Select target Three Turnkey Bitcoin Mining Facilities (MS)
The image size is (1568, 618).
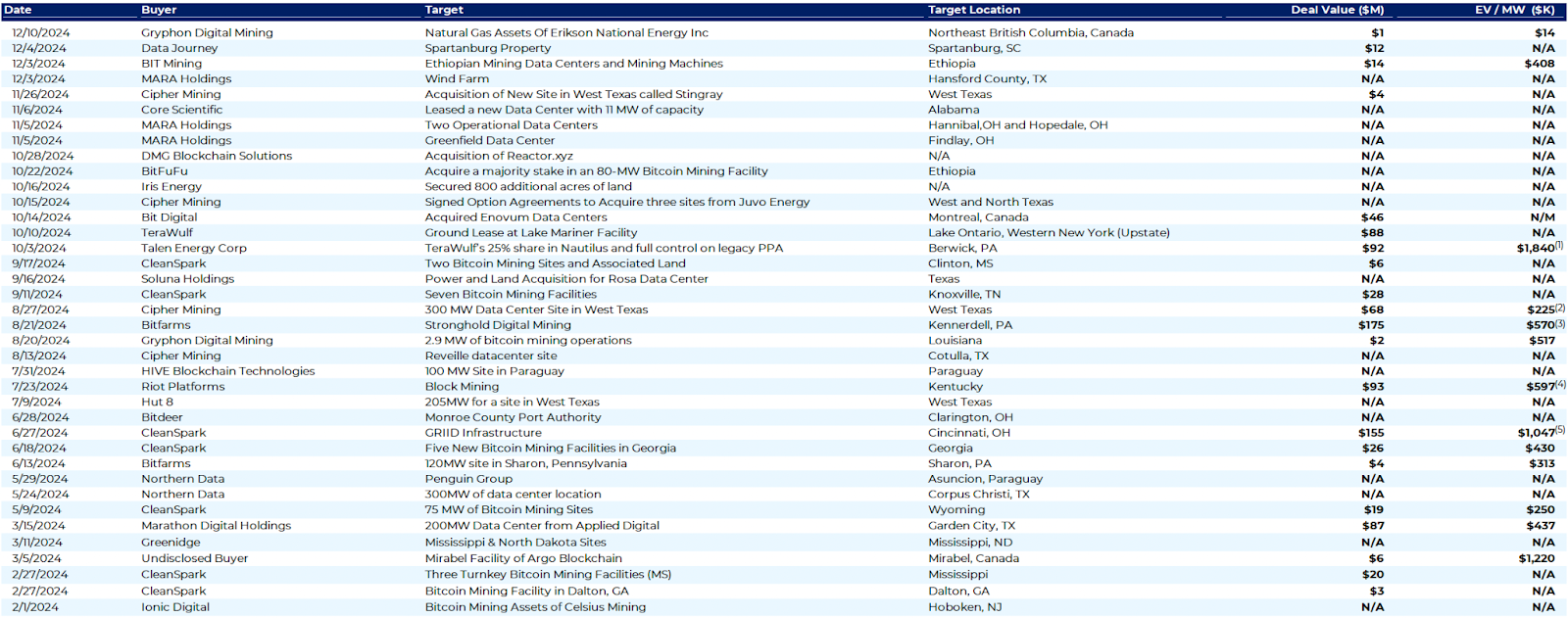click(548, 575)
